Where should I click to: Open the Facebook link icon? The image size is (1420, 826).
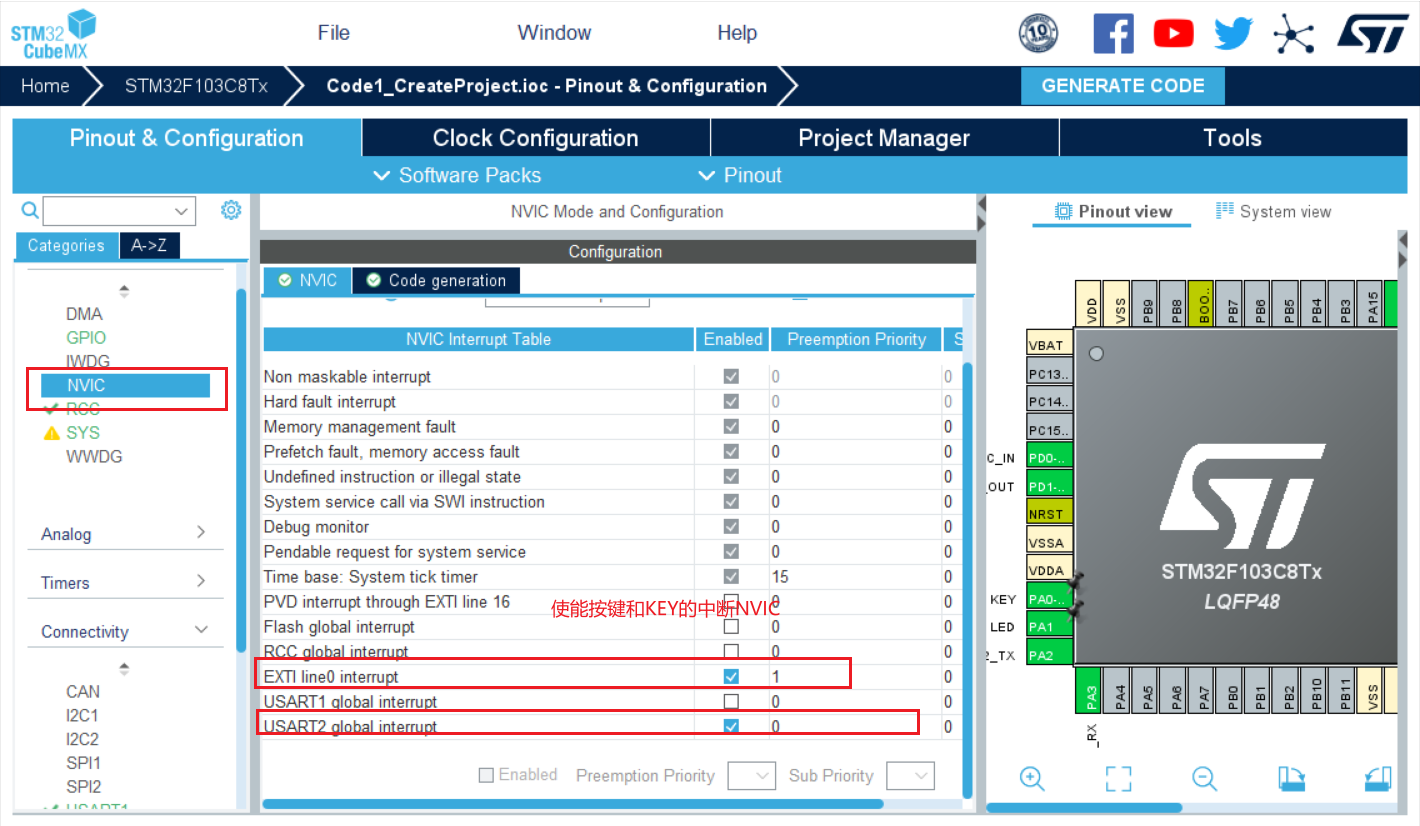(1113, 33)
